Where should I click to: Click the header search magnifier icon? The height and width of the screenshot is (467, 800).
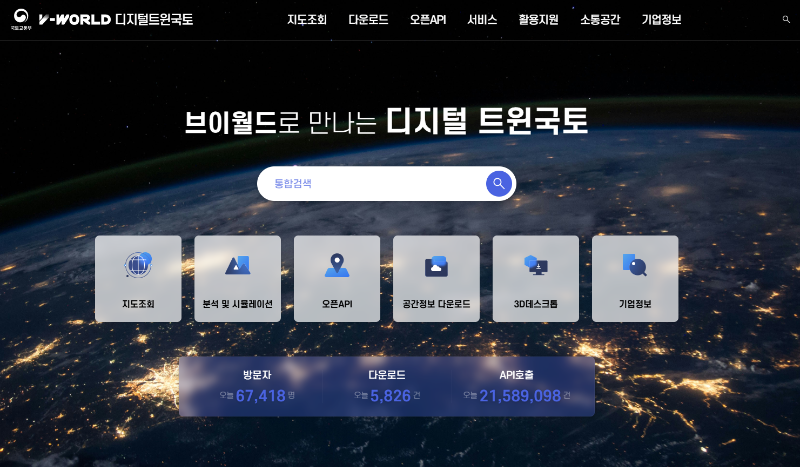pos(786,19)
